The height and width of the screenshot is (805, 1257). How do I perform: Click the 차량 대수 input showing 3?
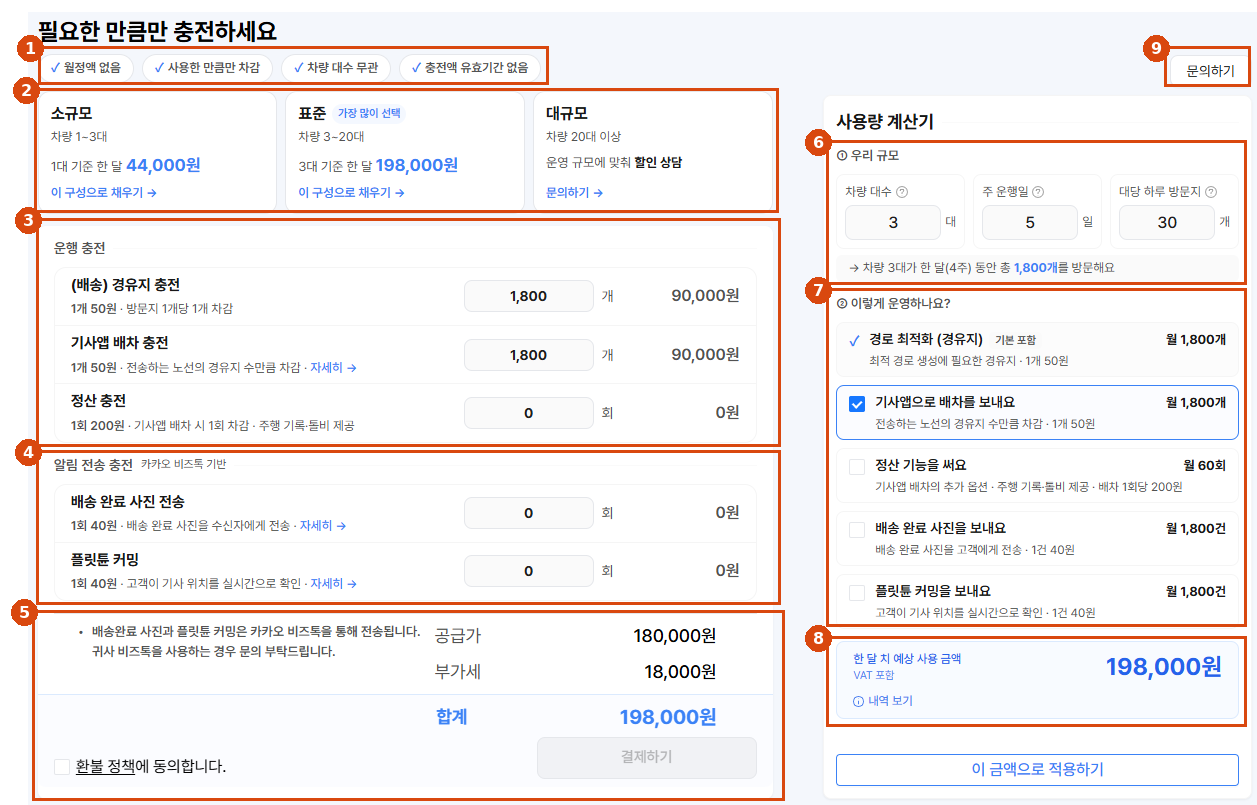(893, 222)
